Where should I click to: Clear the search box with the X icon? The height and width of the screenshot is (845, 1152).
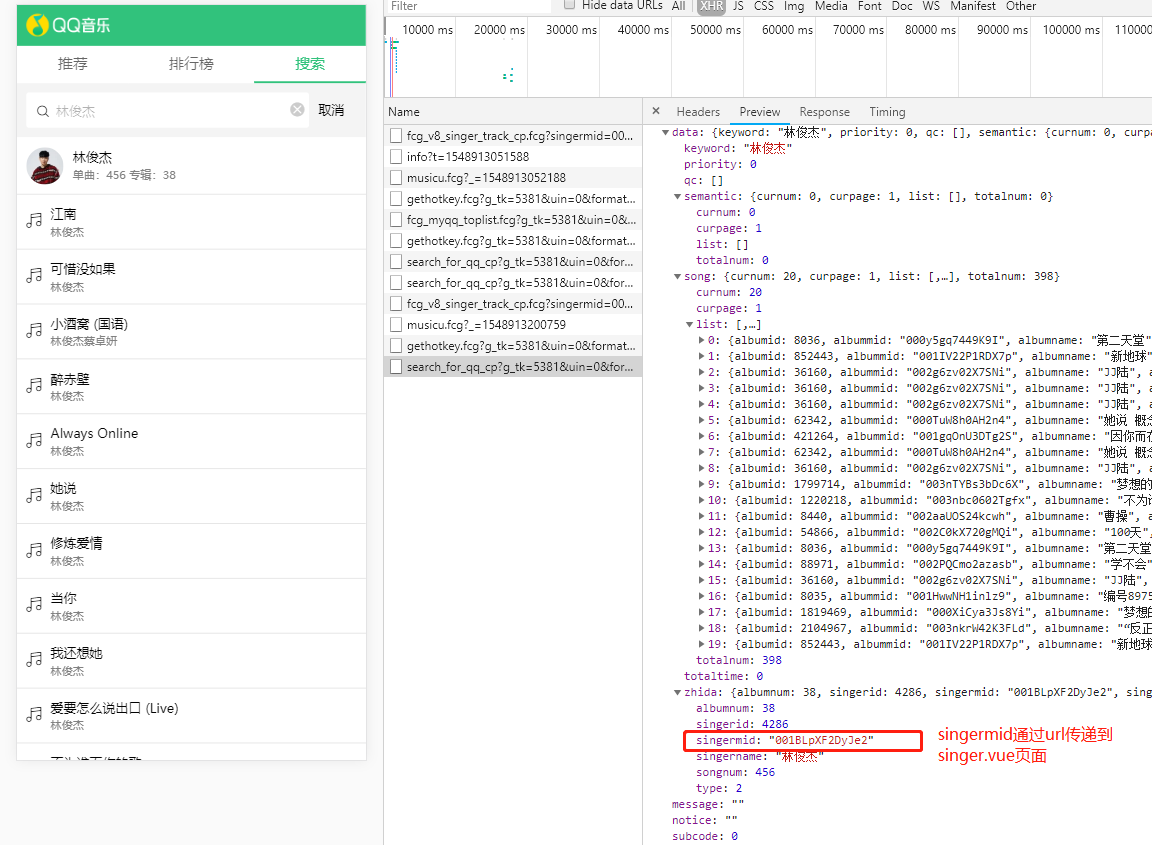pyautogui.click(x=298, y=109)
